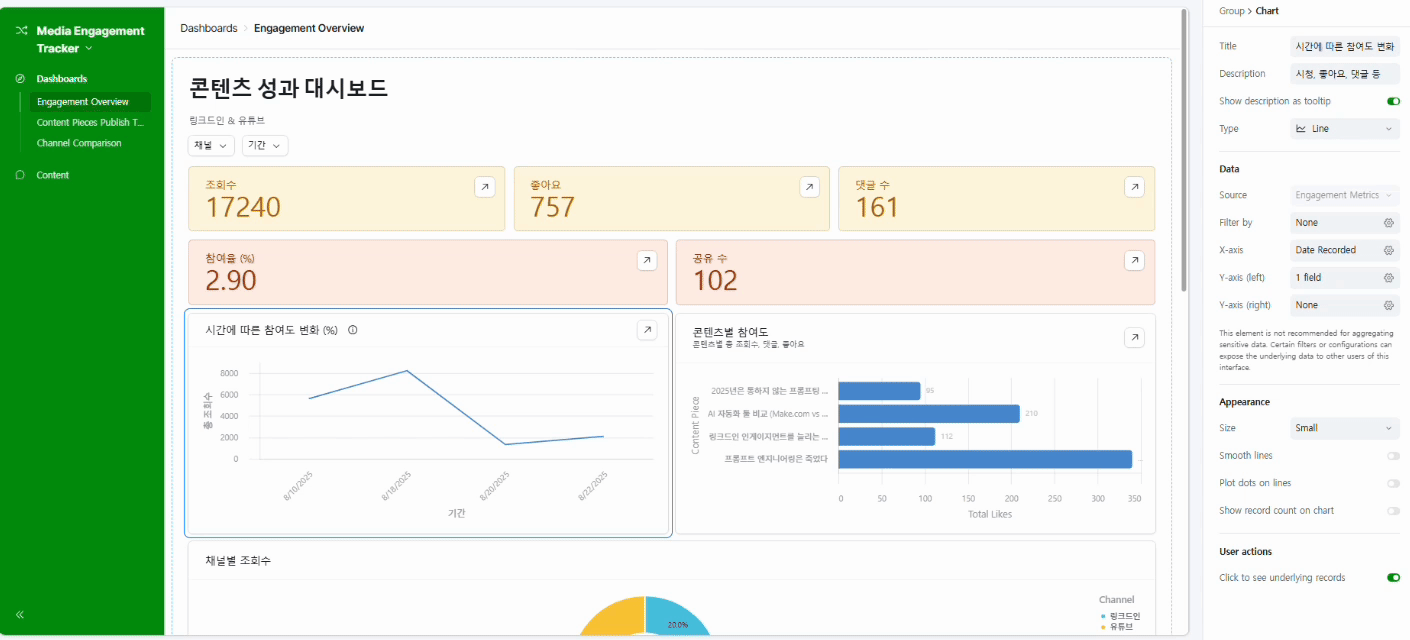Click the blue pie slice labeled 20.0%
This screenshot has width=1410, height=640.
(x=678, y=618)
